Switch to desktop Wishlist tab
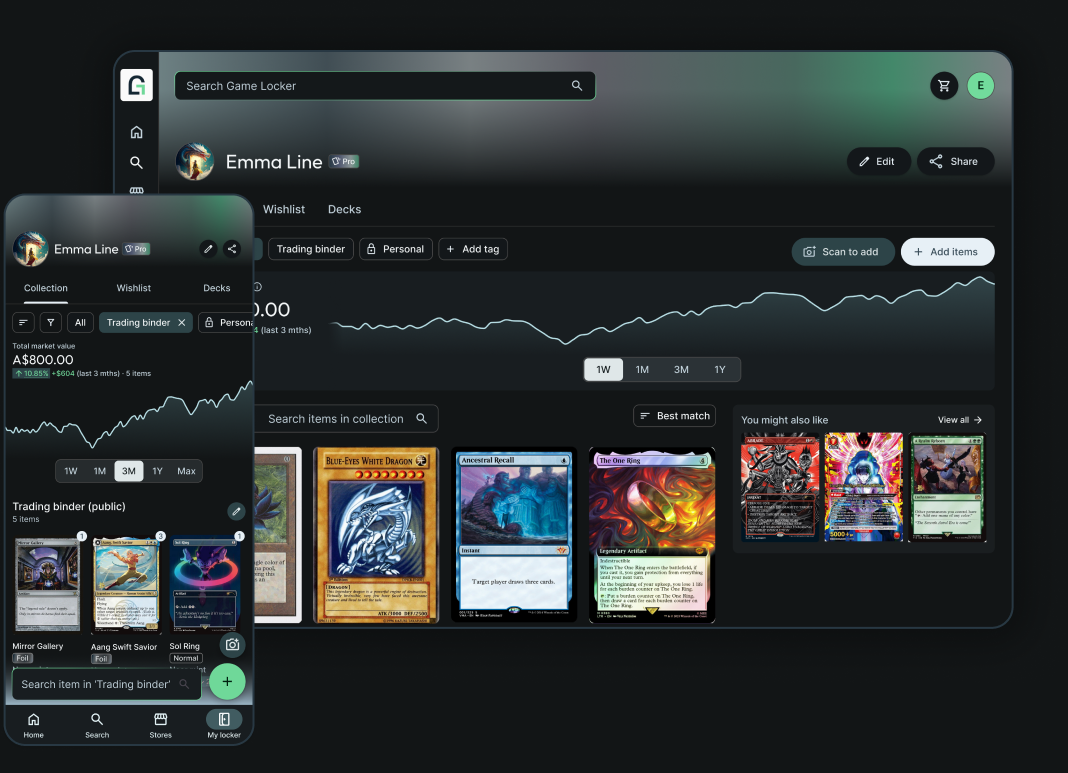This screenshot has width=1068, height=773. pyautogui.click(x=283, y=209)
